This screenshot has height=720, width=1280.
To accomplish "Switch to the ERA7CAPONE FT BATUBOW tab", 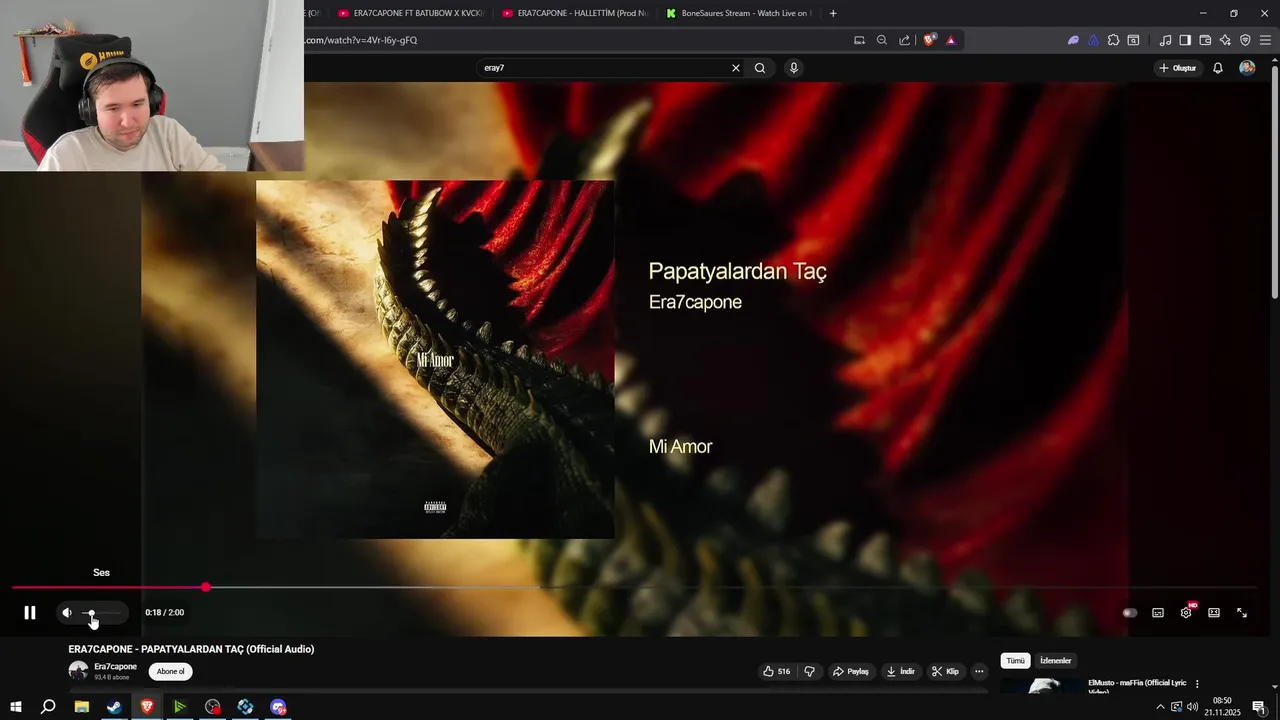I will coord(410,13).
